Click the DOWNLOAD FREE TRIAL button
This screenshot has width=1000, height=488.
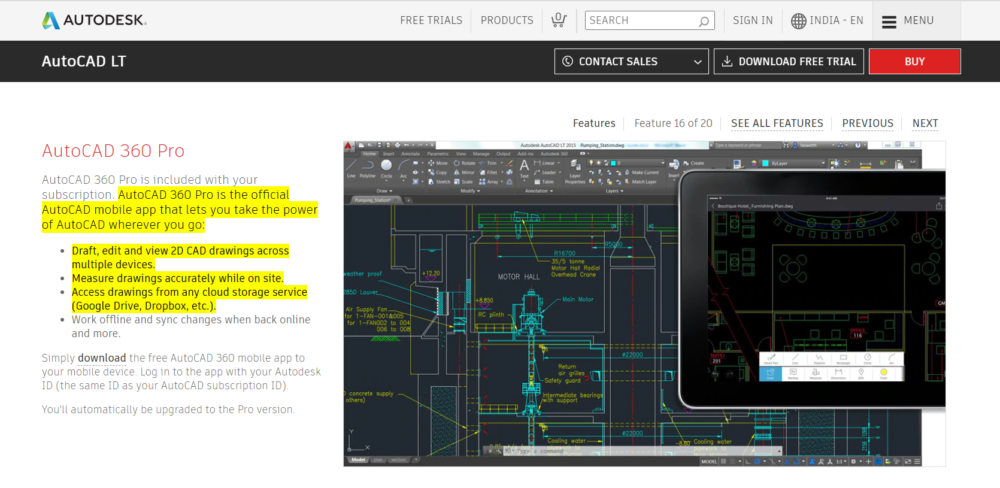coord(789,62)
